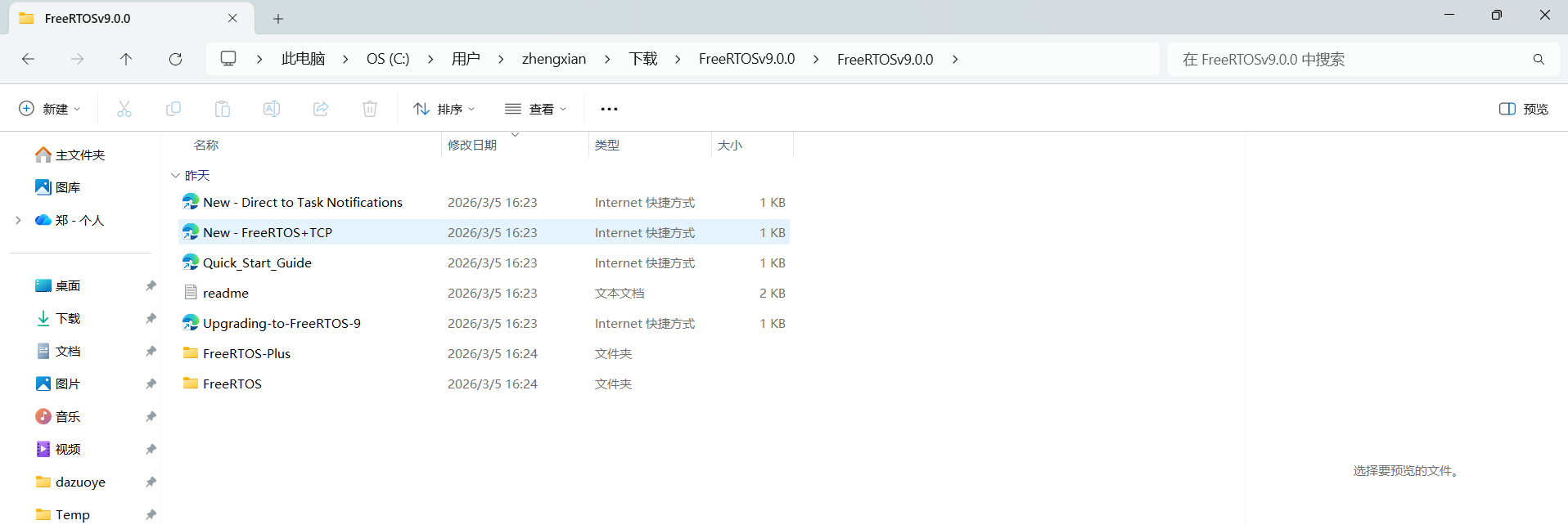The image size is (1568, 525).
Task: Add a new tab
Action: point(278,18)
